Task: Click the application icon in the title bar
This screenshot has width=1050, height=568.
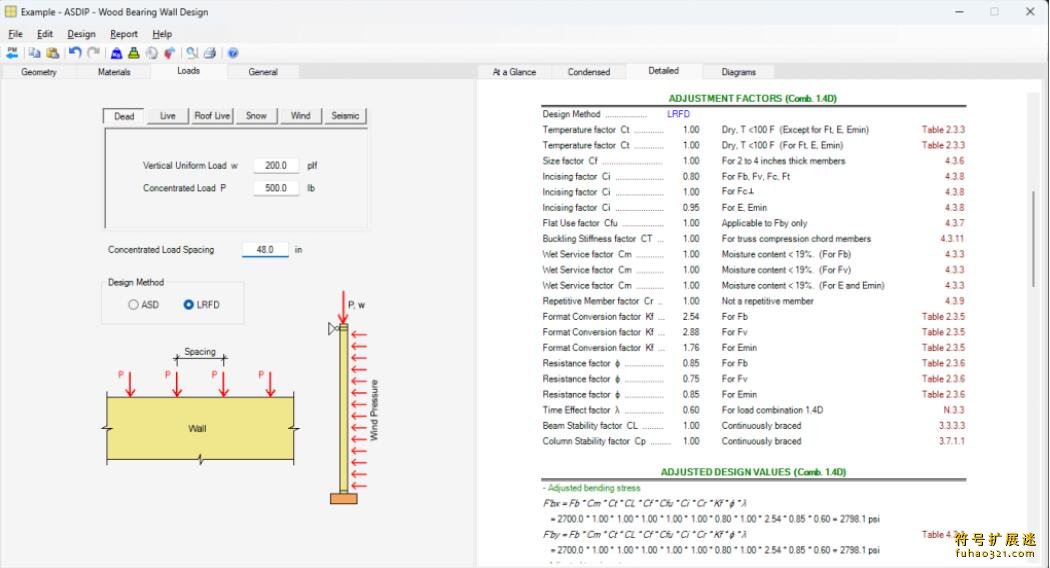Action: coord(11,11)
